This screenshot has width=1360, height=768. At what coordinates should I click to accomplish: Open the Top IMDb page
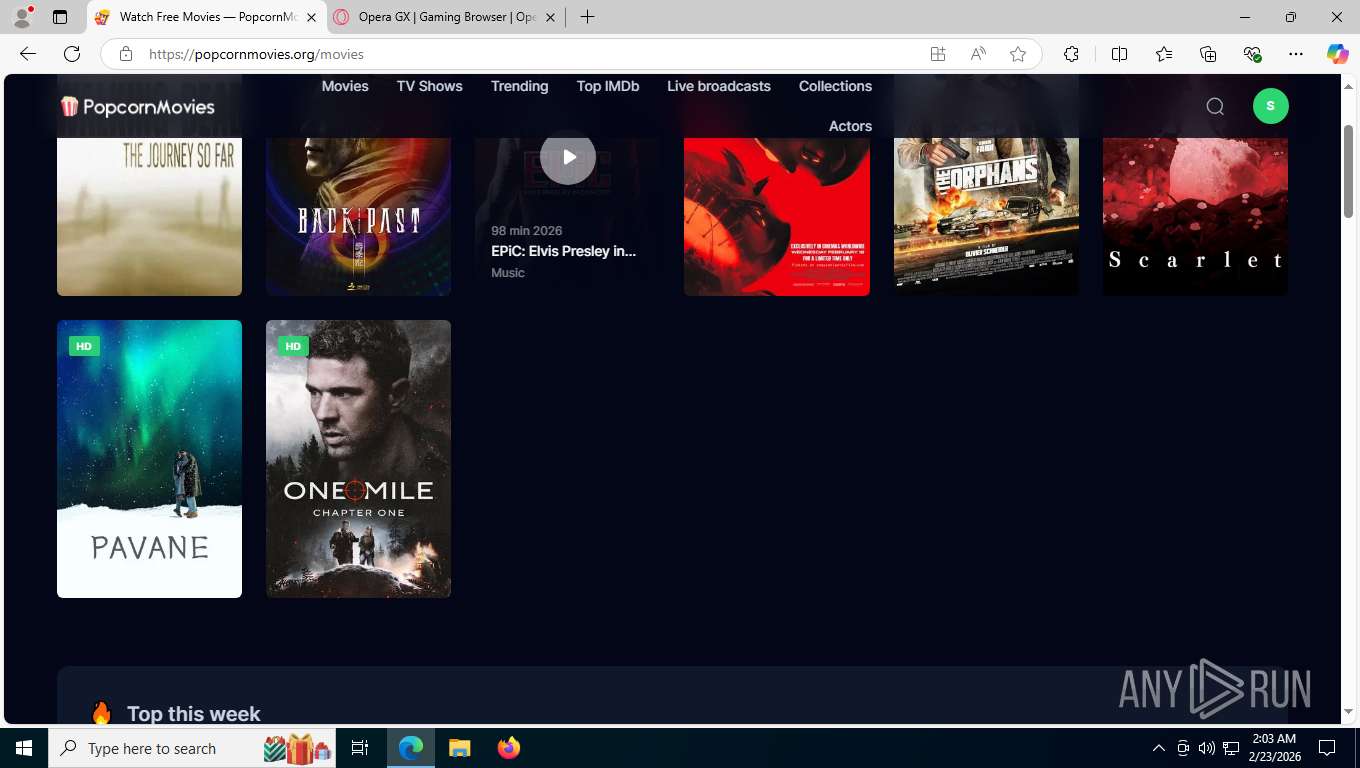tap(608, 86)
